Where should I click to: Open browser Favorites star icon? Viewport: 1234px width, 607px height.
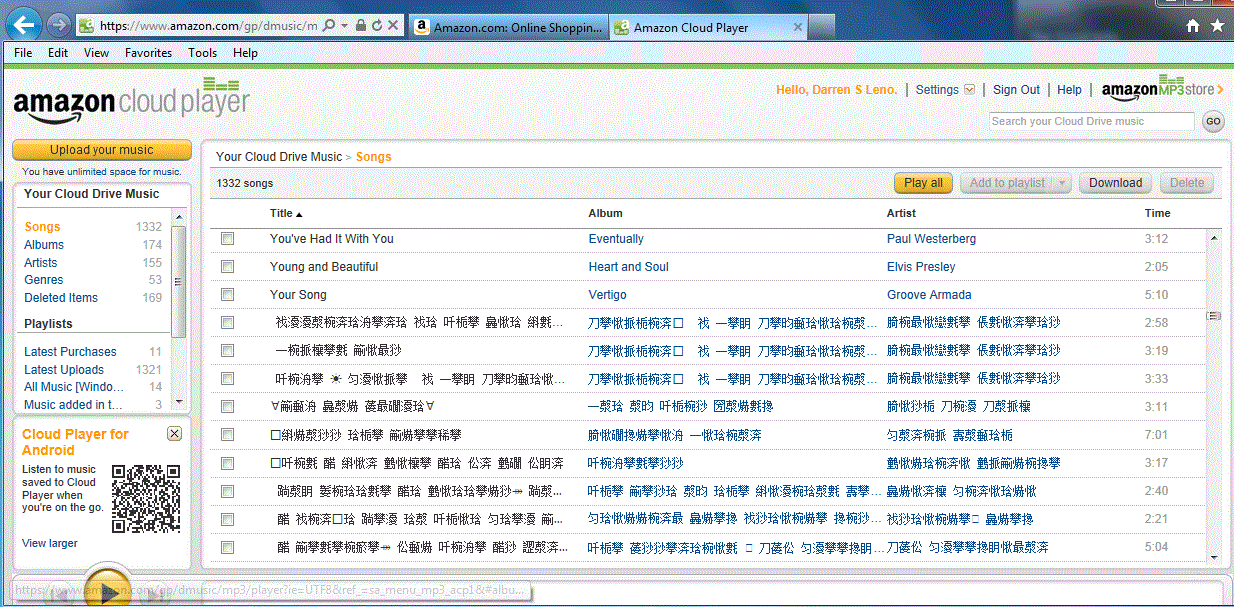coord(1217,26)
